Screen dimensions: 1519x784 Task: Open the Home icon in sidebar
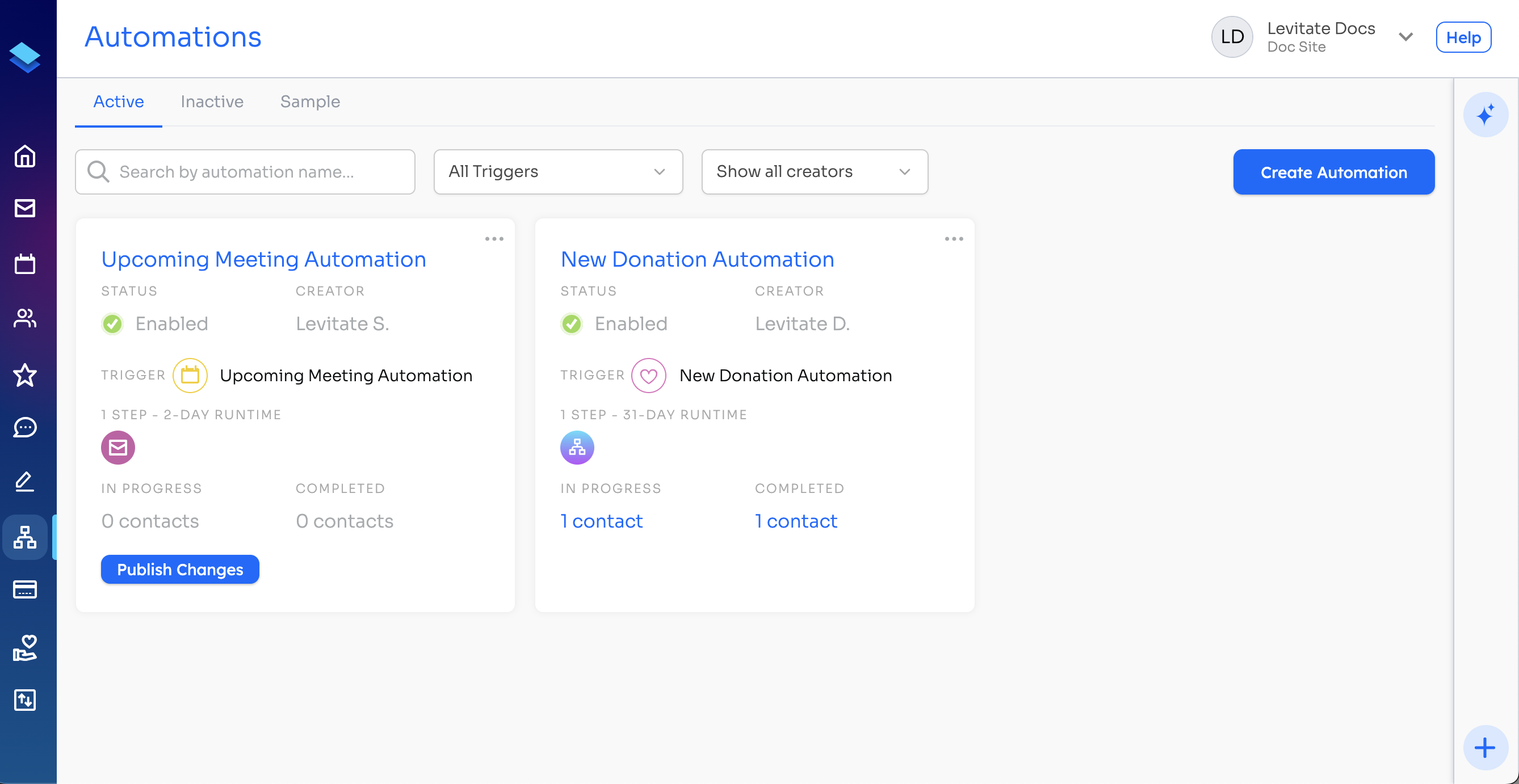click(25, 156)
